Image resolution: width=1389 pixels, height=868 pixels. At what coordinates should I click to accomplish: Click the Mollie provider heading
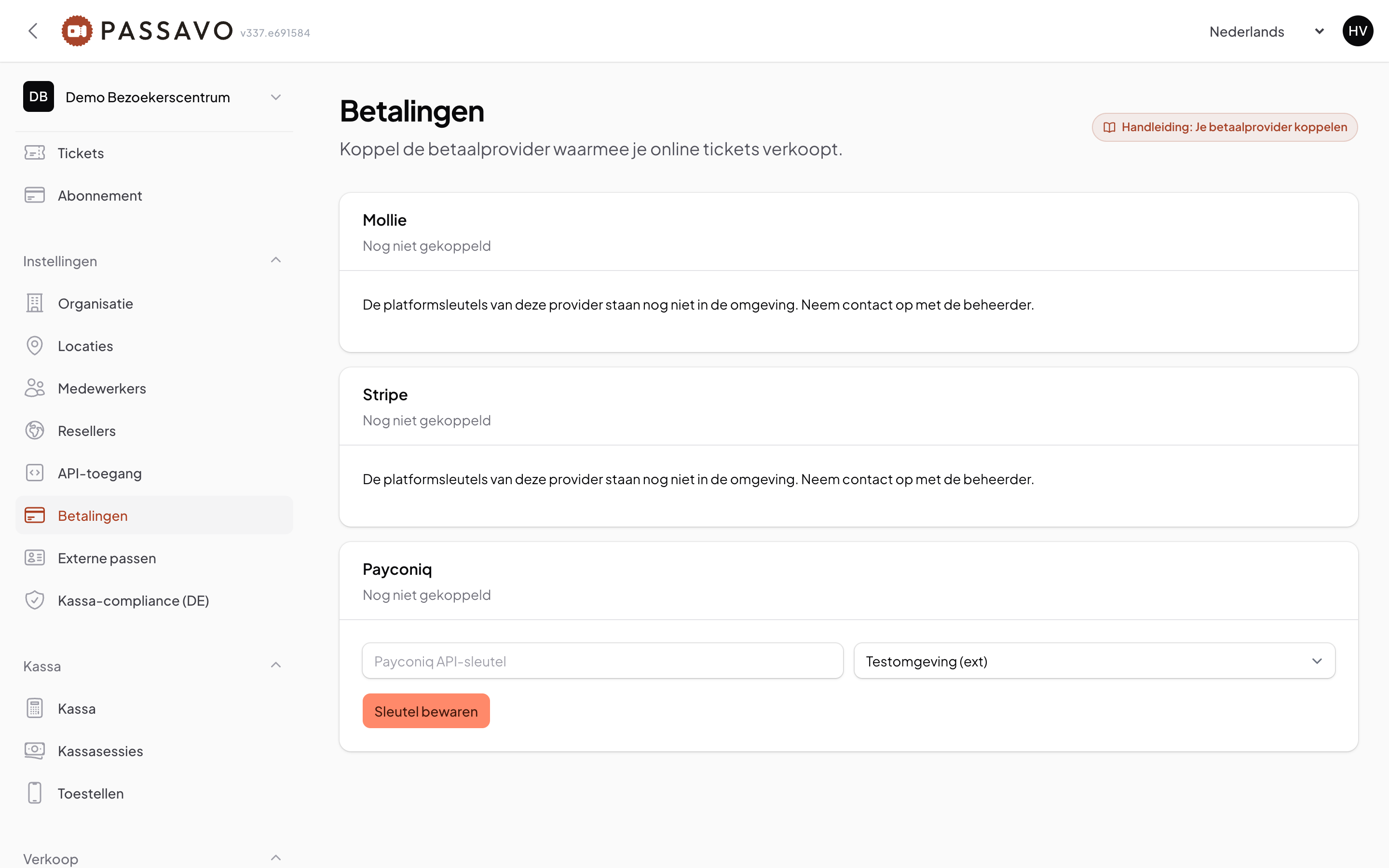pyautogui.click(x=384, y=220)
